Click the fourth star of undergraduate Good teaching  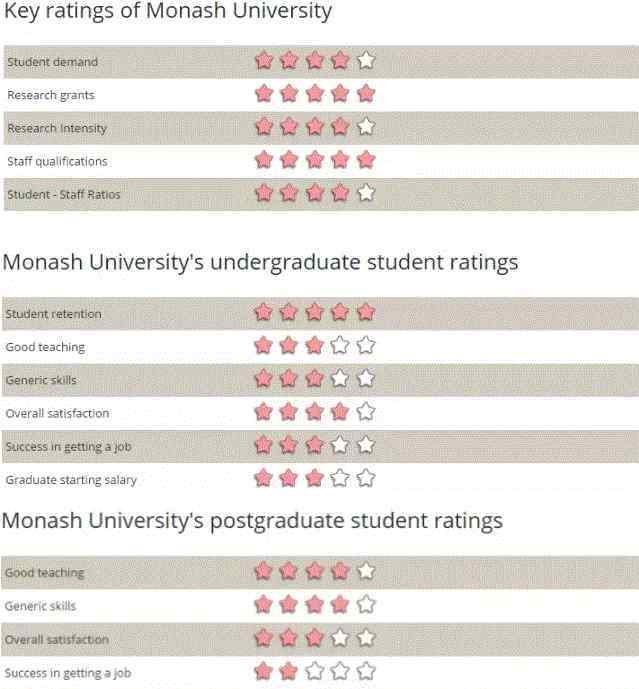pos(341,346)
